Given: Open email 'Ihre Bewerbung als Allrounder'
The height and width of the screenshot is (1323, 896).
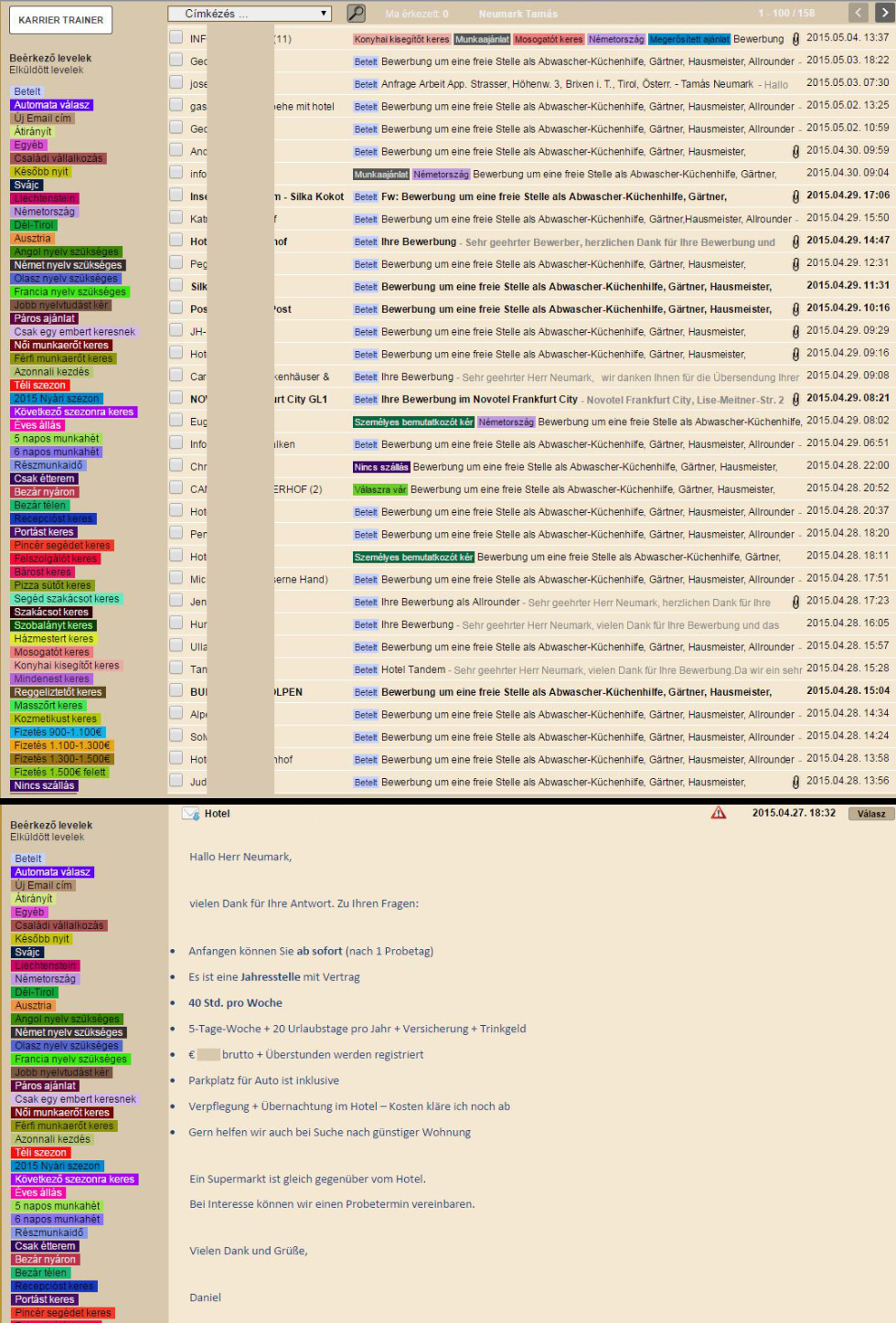Looking at the screenshot, I should click(451, 603).
